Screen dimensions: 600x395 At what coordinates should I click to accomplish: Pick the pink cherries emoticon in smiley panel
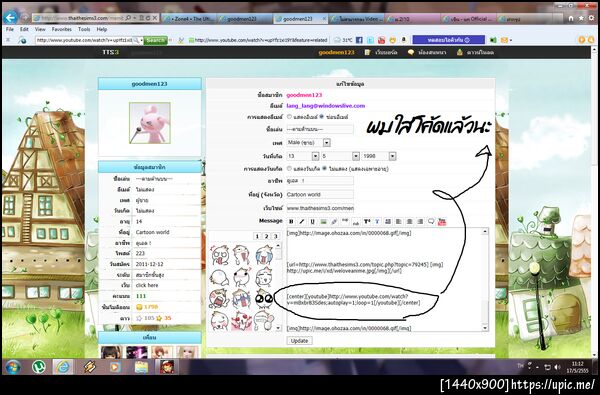242,320
